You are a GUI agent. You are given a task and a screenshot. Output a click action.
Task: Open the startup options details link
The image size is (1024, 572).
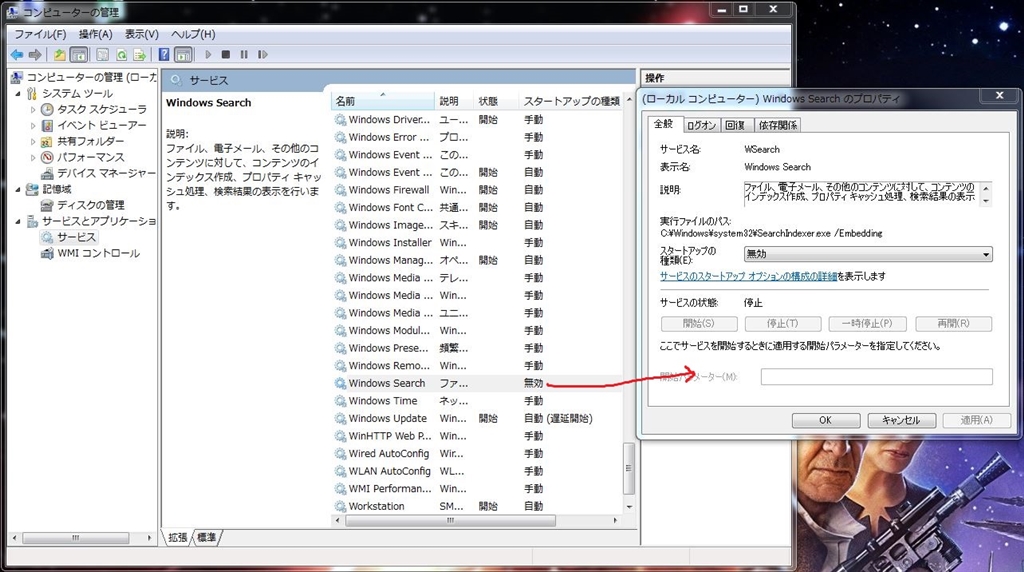coord(748,276)
